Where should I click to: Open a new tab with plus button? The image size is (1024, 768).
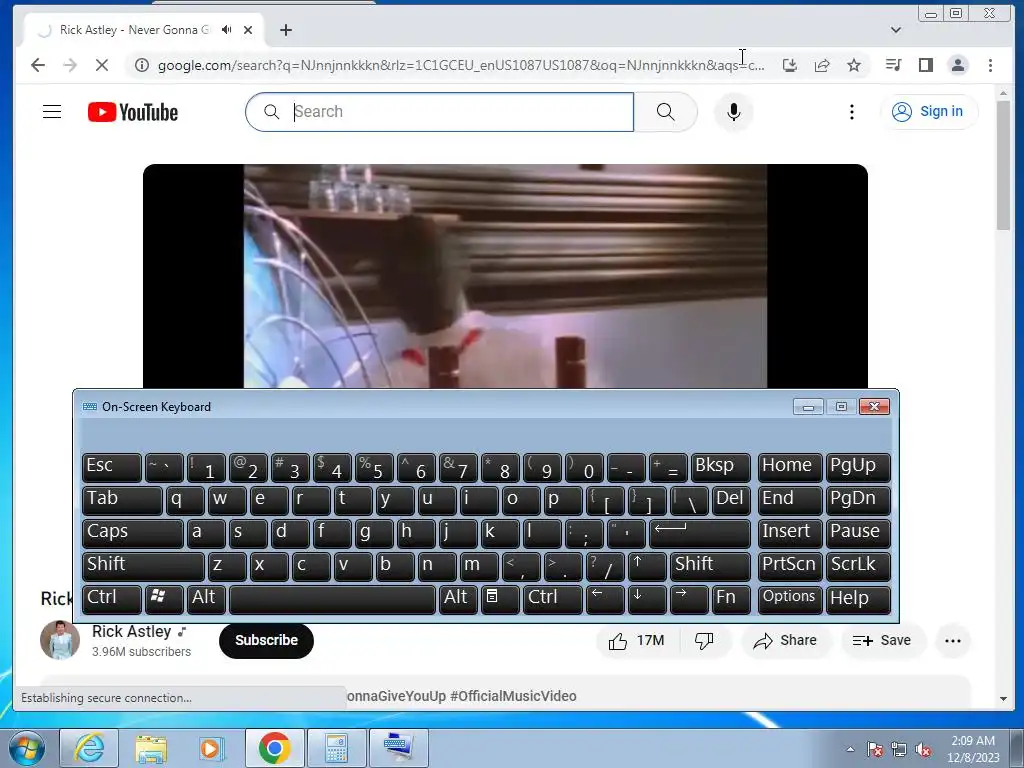point(285,29)
